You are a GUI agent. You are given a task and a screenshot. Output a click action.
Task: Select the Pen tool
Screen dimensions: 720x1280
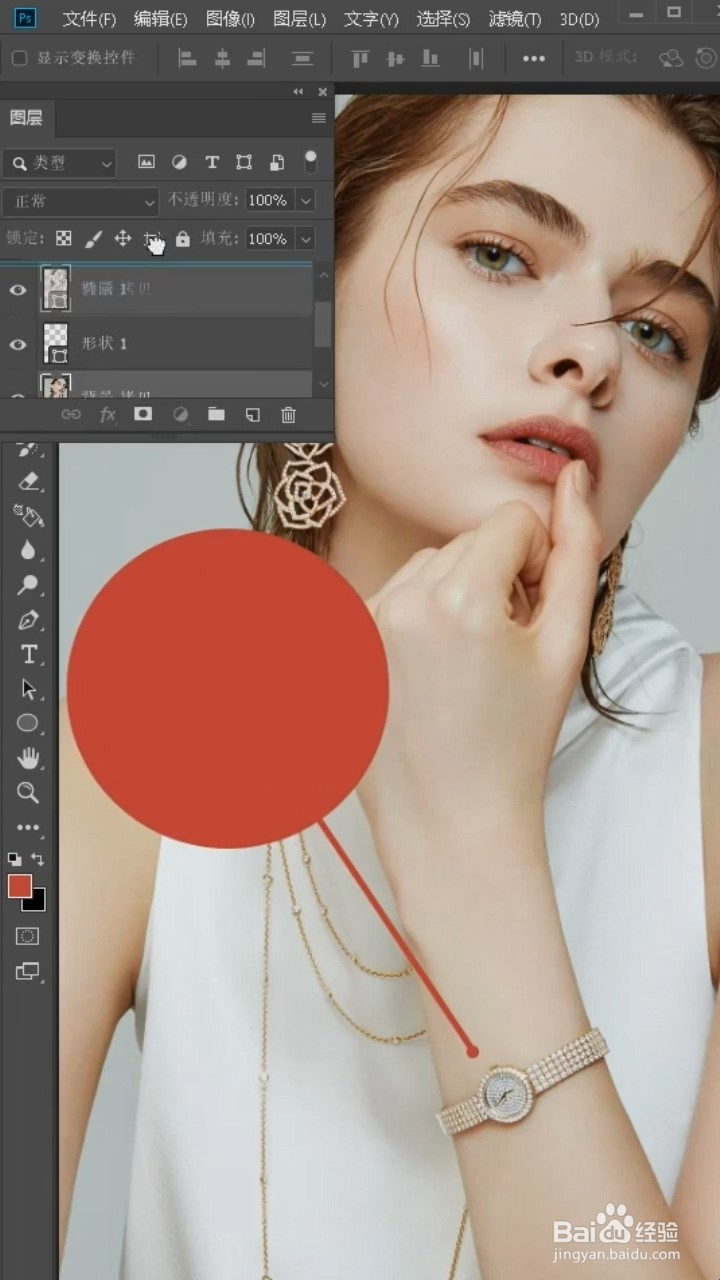pyautogui.click(x=28, y=620)
